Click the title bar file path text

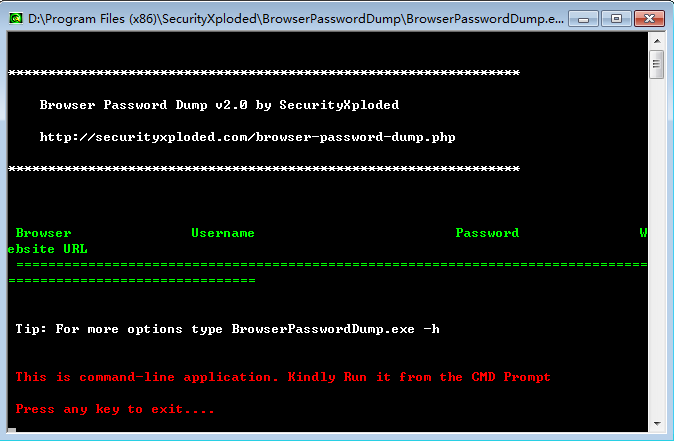[x=290, y=18]
